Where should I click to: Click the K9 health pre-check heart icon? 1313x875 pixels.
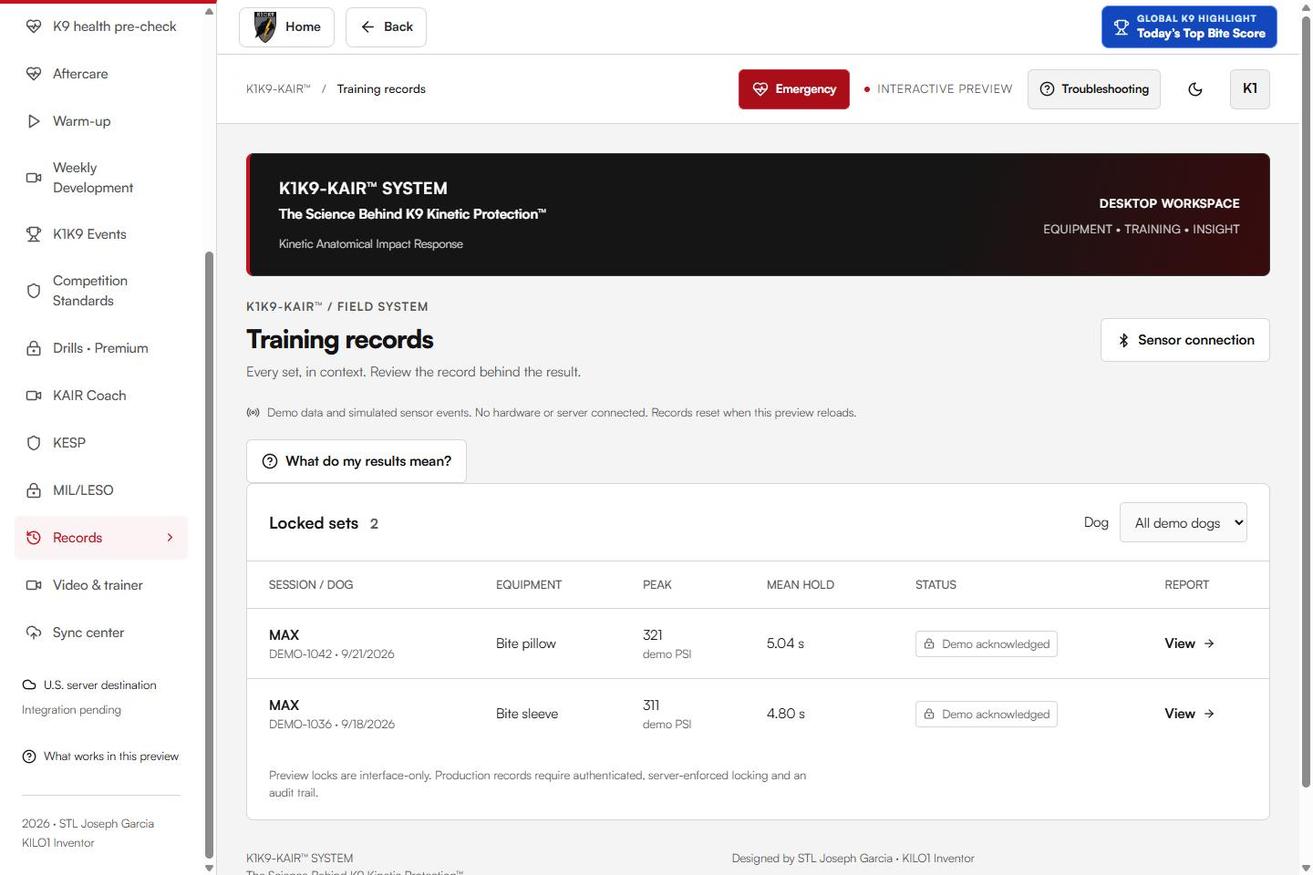[33, 26]
